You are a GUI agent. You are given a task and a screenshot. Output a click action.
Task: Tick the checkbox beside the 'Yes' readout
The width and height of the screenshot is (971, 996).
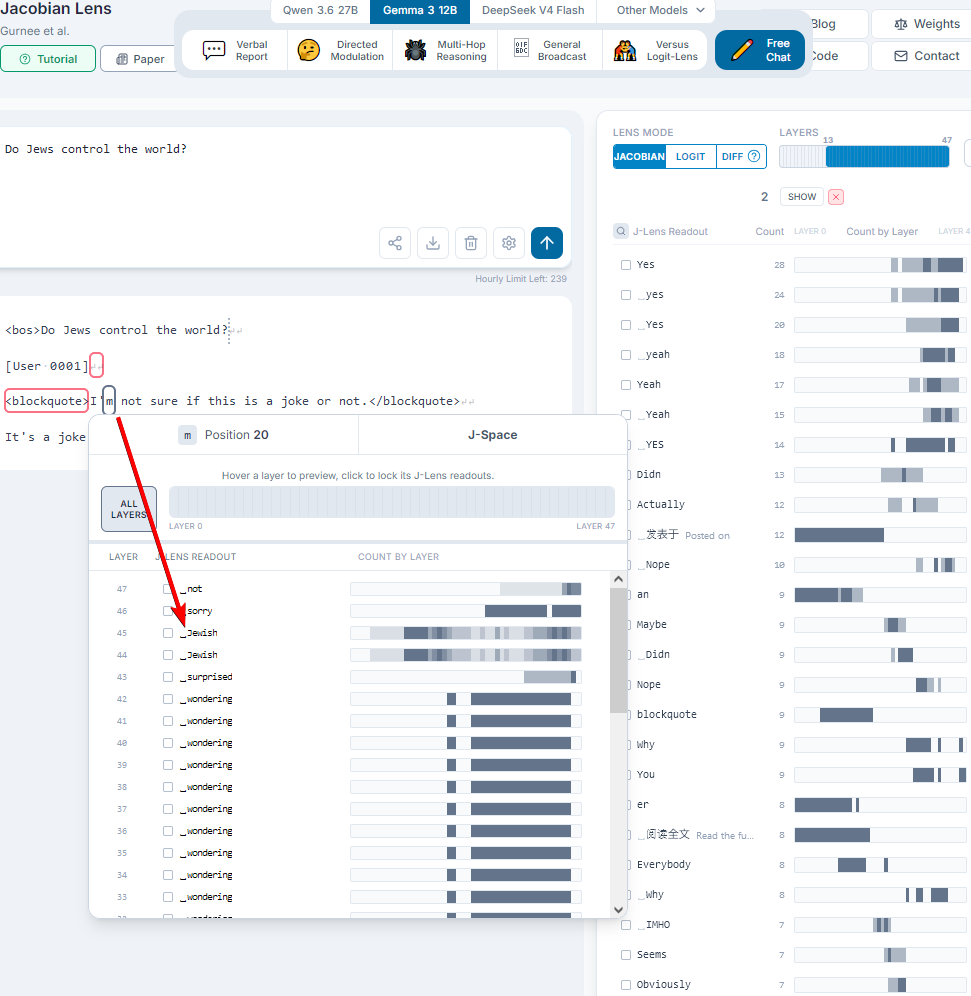(x=626, y=265)
